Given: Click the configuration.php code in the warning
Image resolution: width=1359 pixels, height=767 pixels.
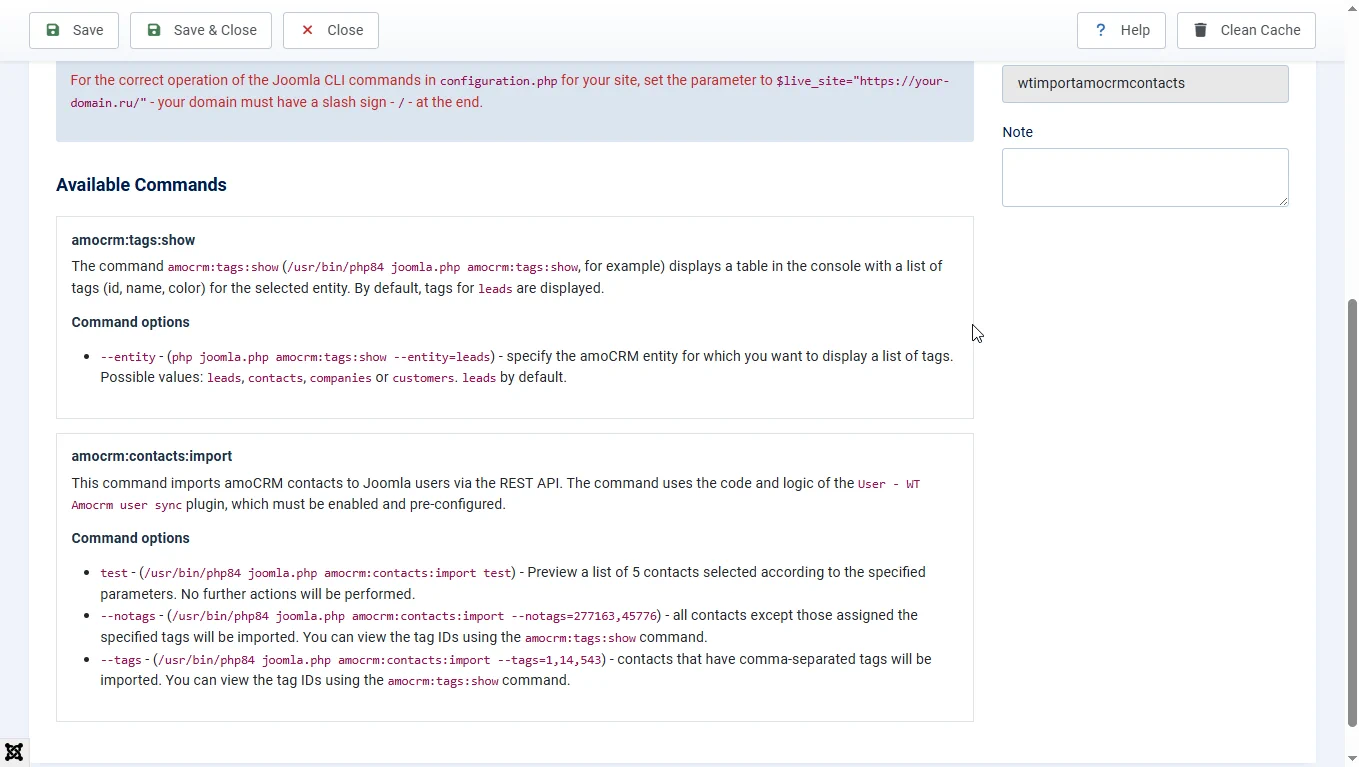Looking at the screenshot, I should tap(498, 81).
